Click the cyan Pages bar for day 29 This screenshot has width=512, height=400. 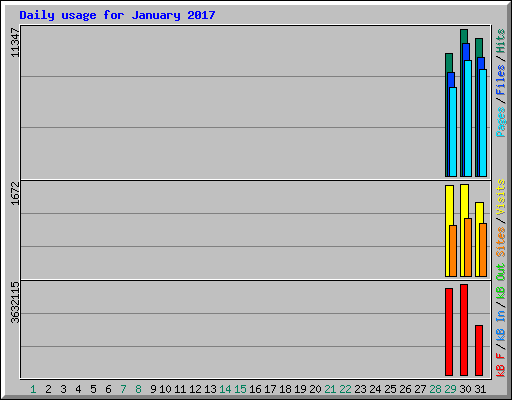tap(453, 132)
